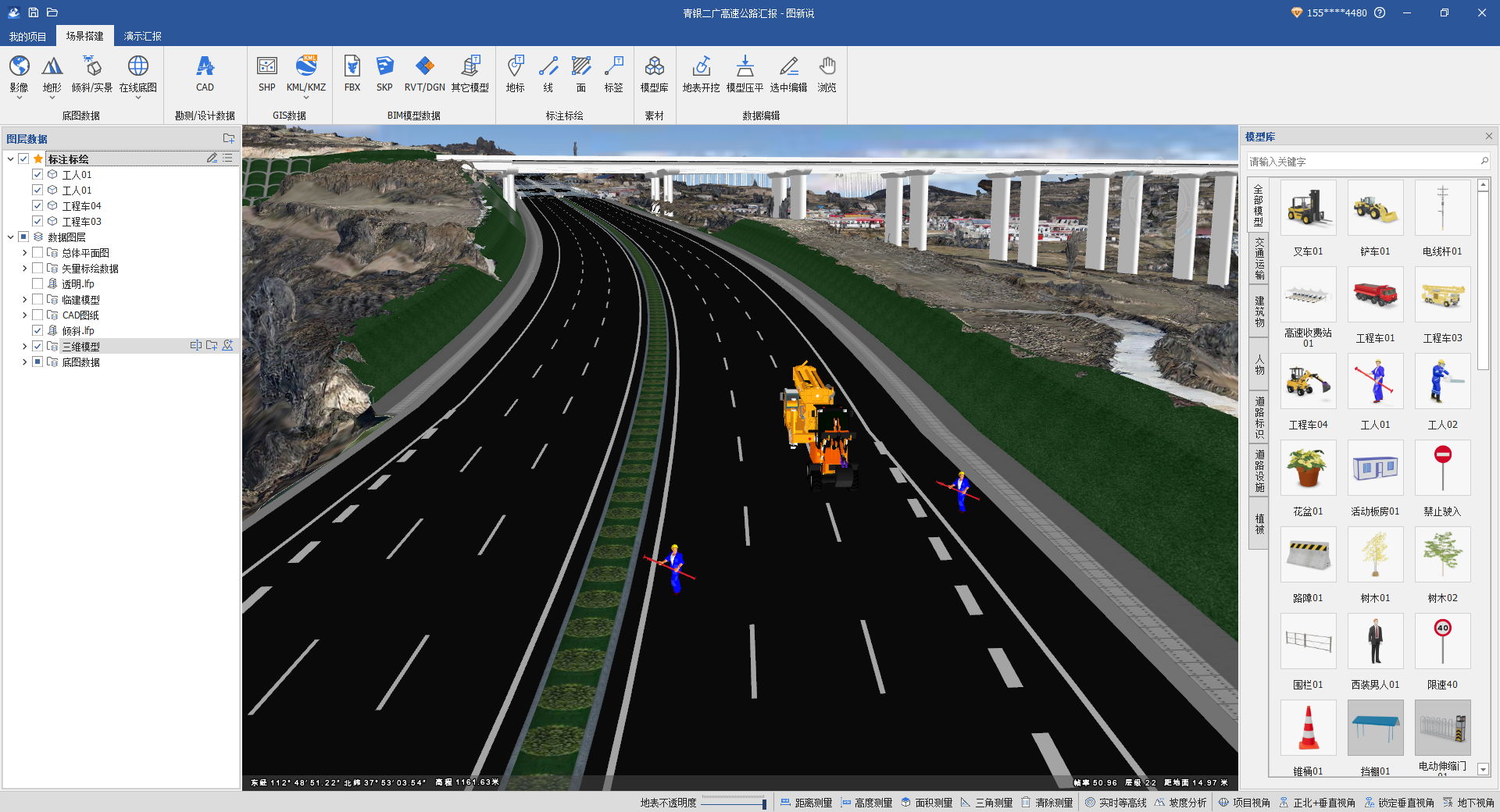Adjust the 地表不透明度 opacity slider
1500x812 pixels.
(763, 803)
